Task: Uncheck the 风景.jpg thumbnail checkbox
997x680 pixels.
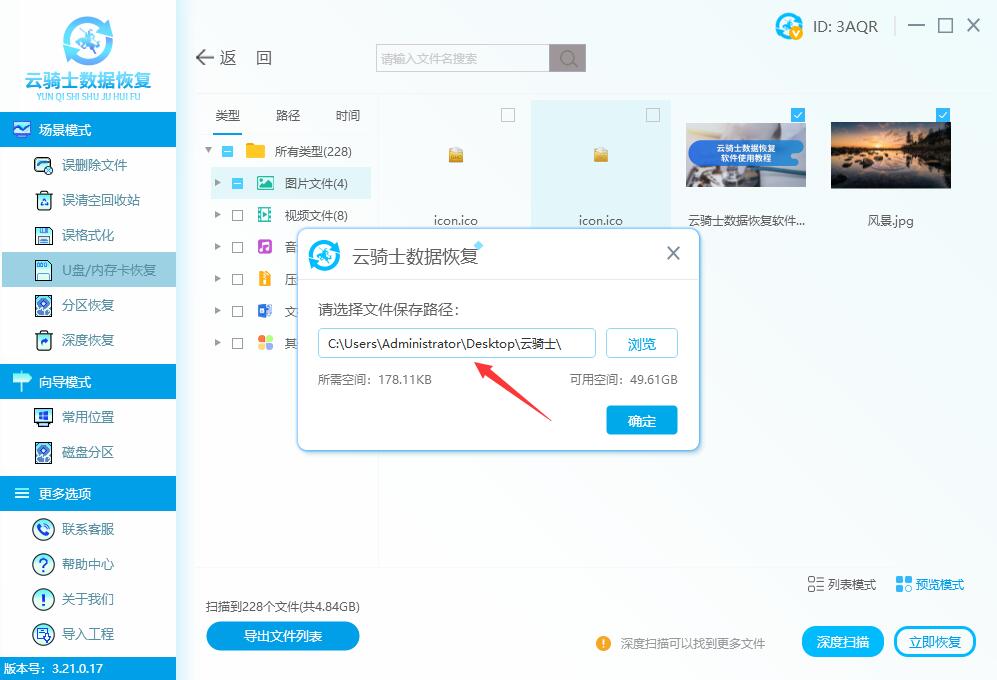Action: tap(942, 115)
